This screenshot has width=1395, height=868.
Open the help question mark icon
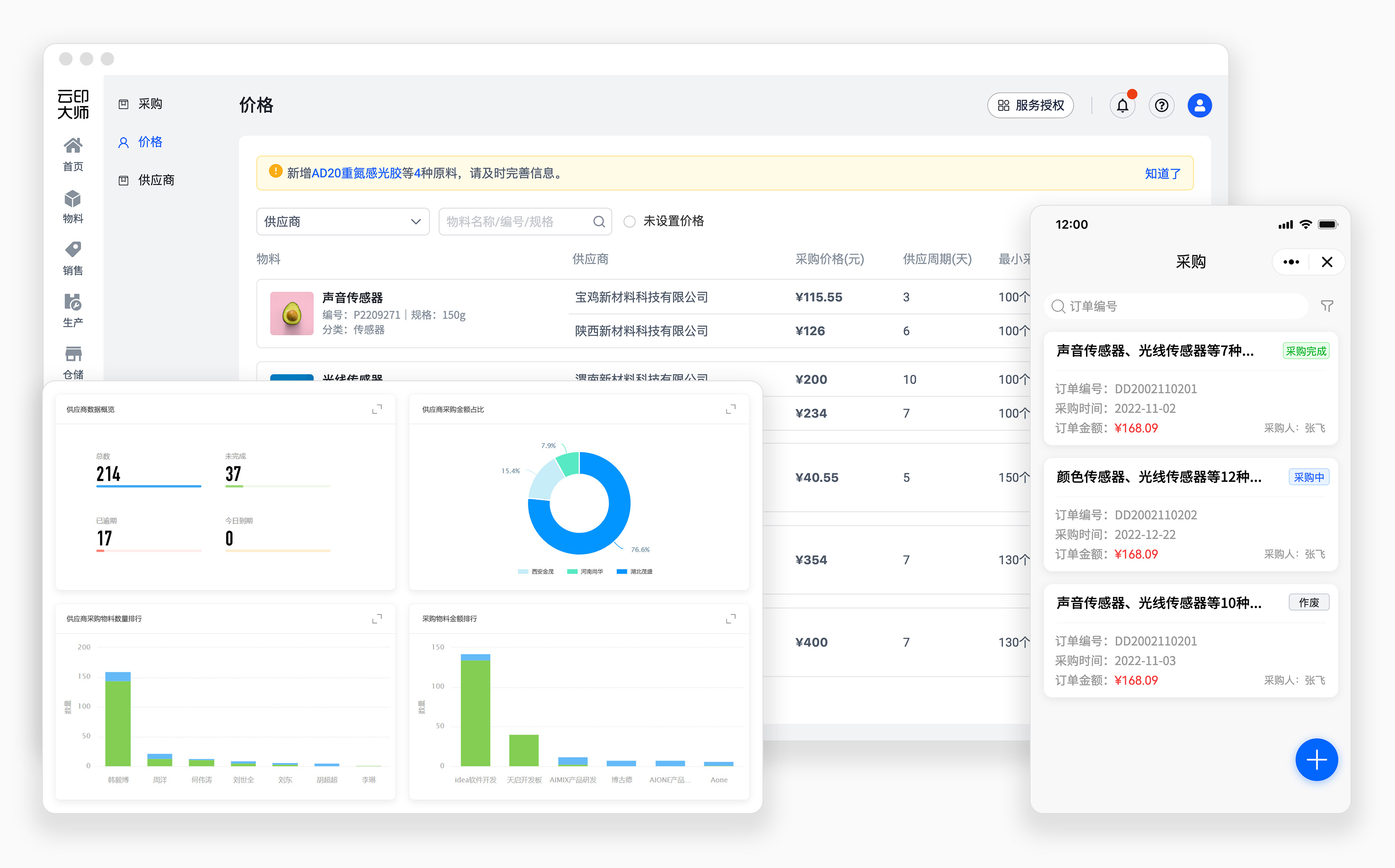coord(1161,105)
